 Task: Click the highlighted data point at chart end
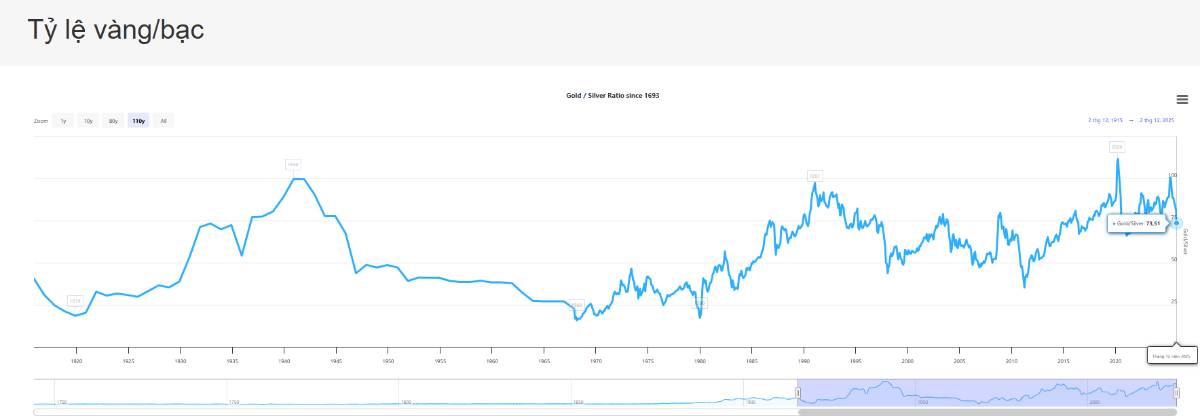coord(1176,222)
